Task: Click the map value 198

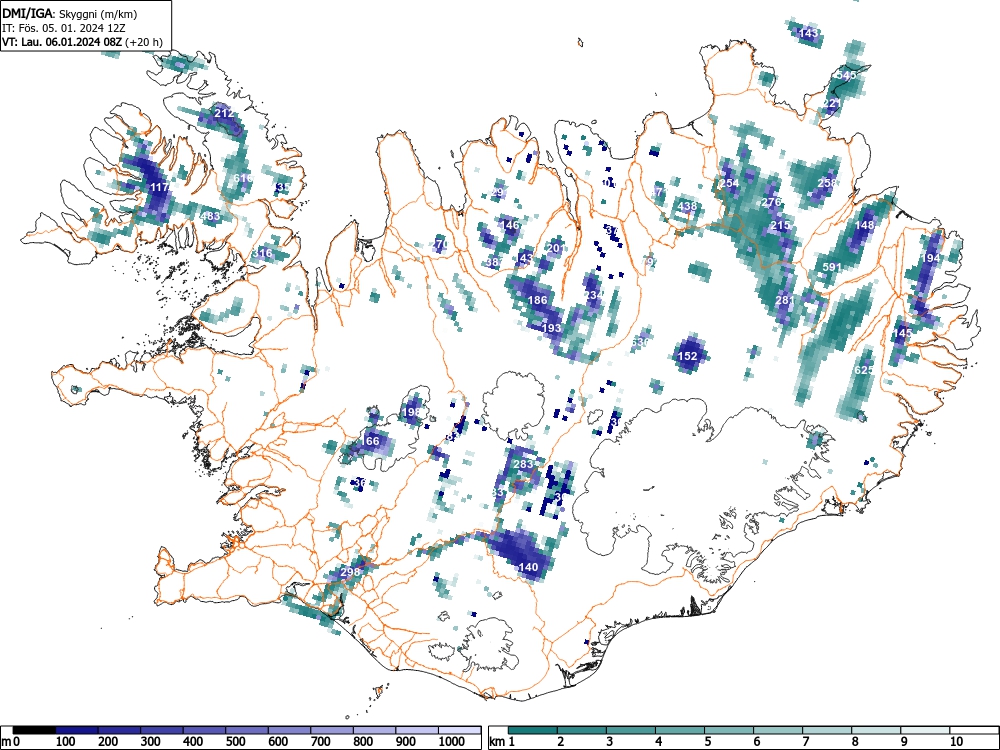Action: pos(412,412)
